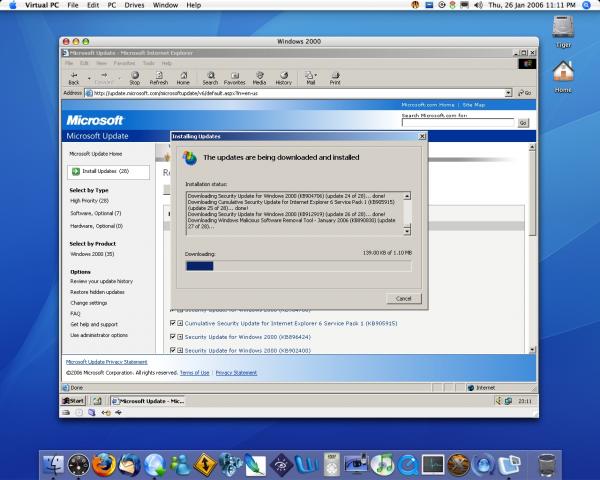
Task: Click the installation status list scroll down arrow
Action: [407, 231]
